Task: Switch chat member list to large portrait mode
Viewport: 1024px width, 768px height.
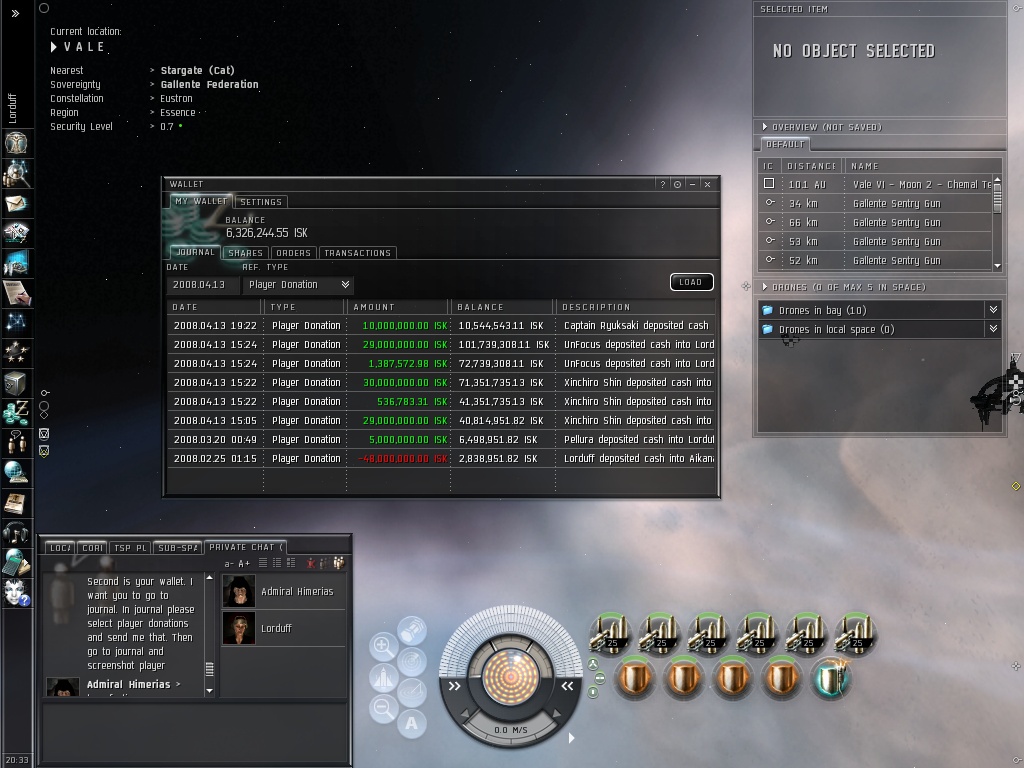Action: click(291, 563)
